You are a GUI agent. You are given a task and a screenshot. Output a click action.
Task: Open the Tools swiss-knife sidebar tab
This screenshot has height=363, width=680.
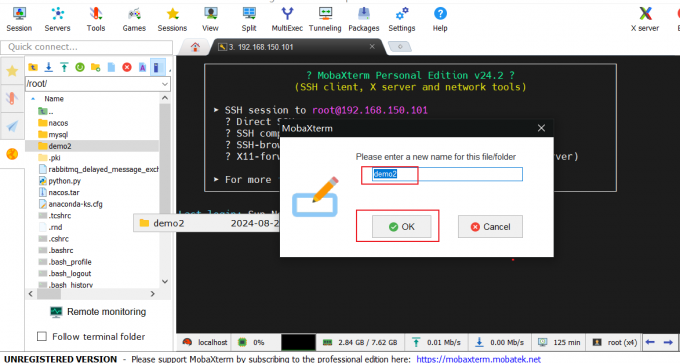12,98
